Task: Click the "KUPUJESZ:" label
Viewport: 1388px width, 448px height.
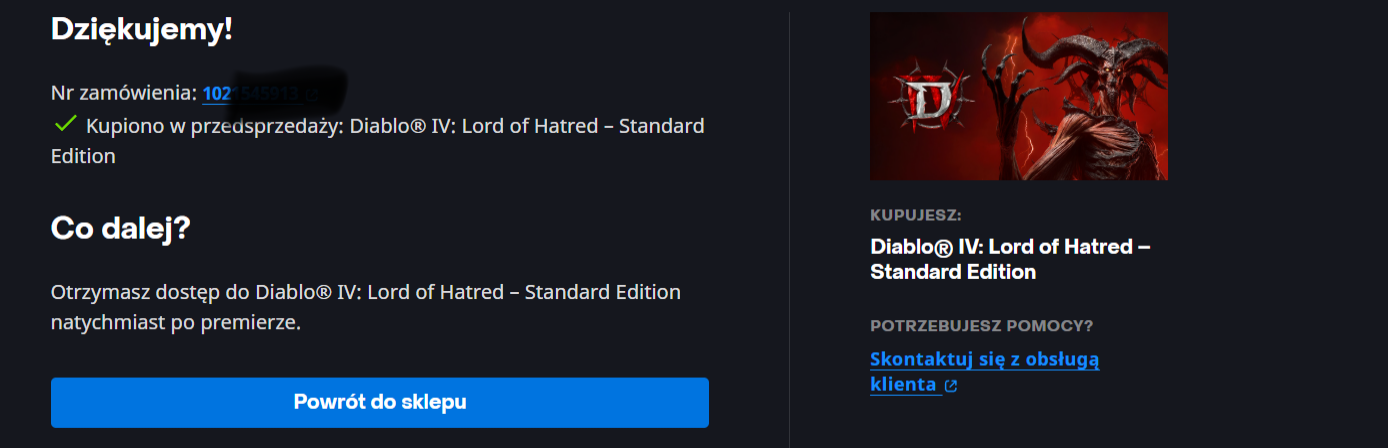Action: point(916,215)
